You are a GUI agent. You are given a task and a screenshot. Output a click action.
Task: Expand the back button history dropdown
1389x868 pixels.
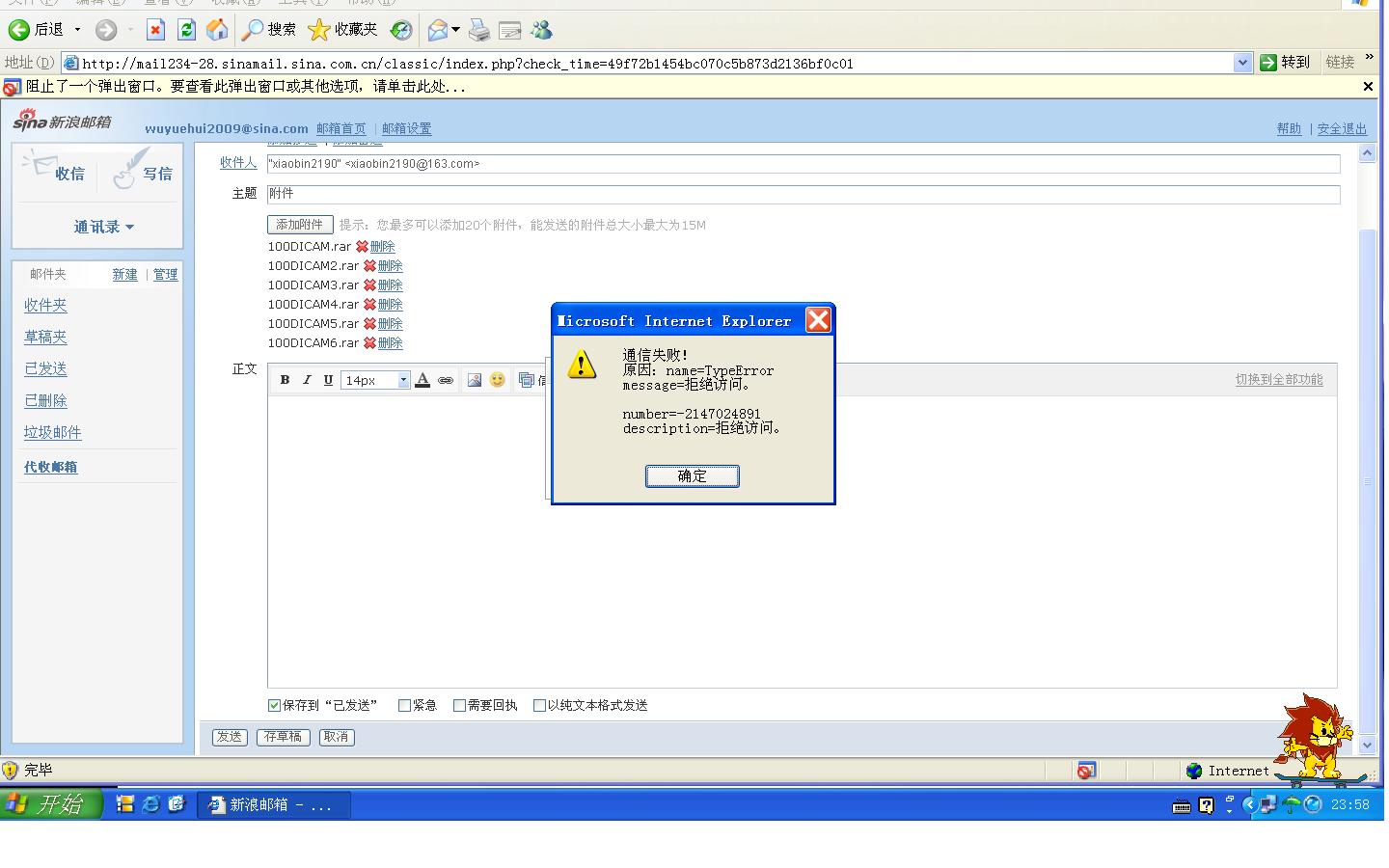[77, 30]
